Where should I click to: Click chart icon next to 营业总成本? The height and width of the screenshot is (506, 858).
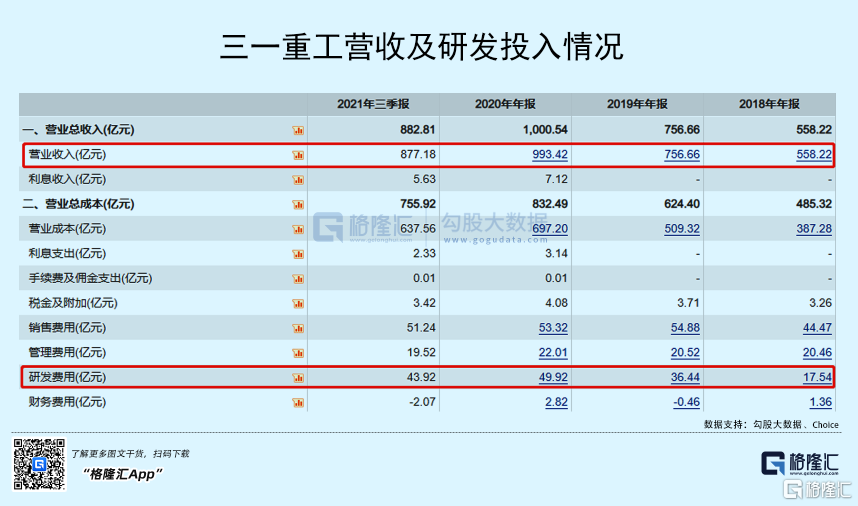point(298,204)
